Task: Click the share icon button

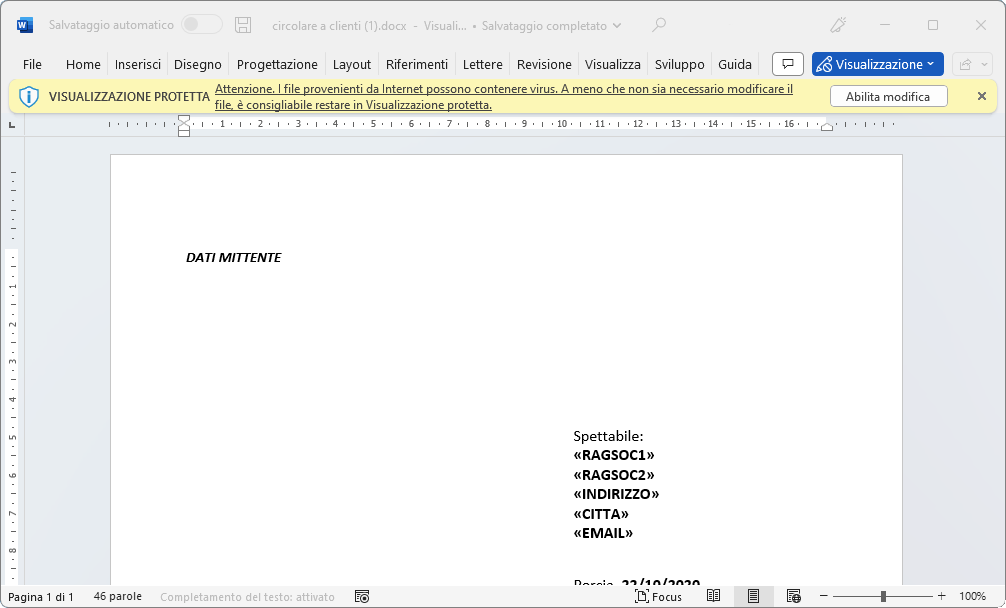Action: tap(965, 64)
